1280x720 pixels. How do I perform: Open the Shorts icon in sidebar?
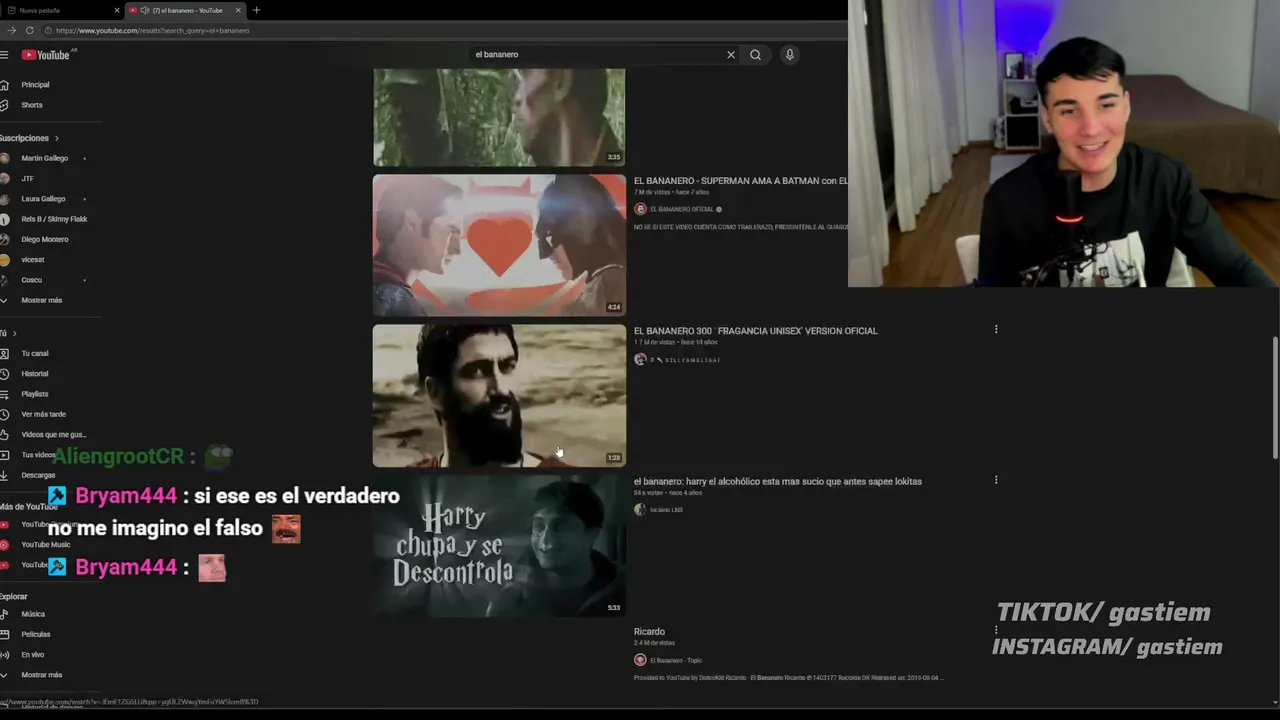click(x=5, y=105)
